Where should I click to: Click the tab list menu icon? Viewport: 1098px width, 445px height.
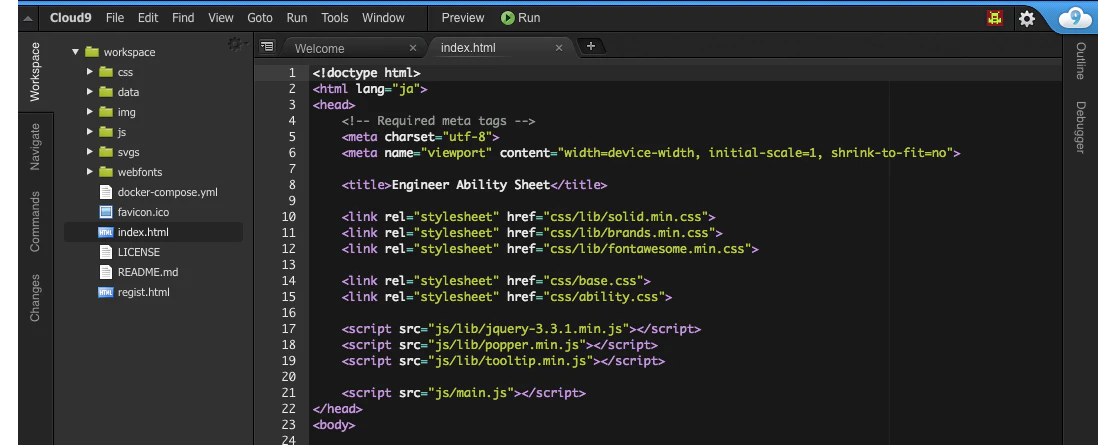tap(267, 47)
